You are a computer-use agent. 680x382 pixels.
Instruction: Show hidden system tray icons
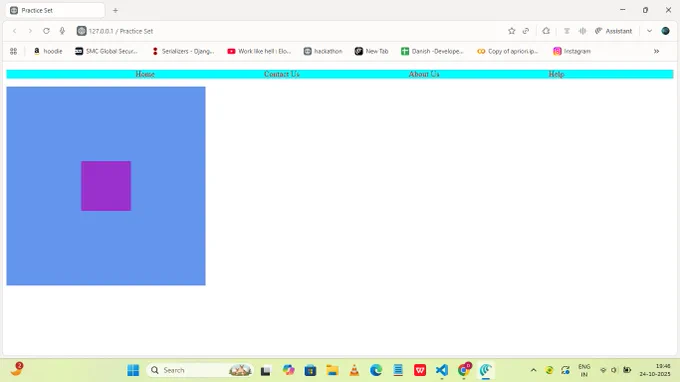pos(533,370)
